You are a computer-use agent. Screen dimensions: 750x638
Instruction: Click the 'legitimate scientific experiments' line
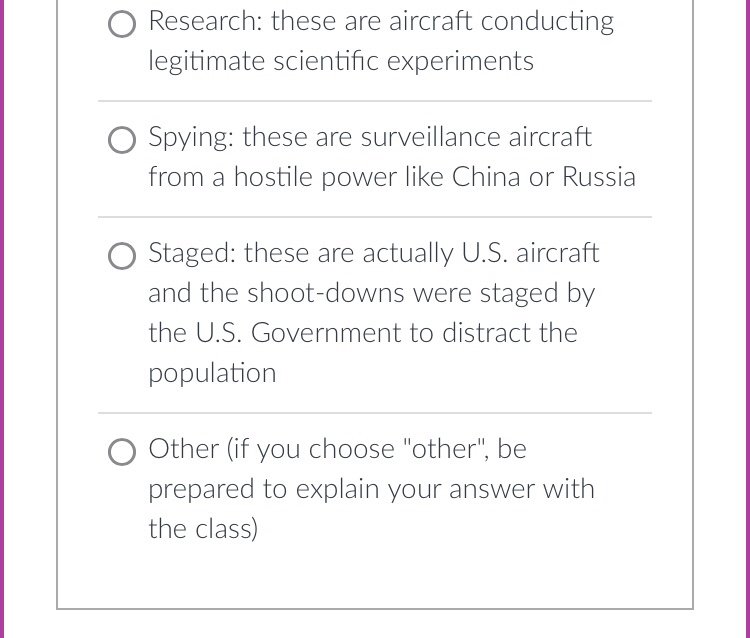pos(341,61)
